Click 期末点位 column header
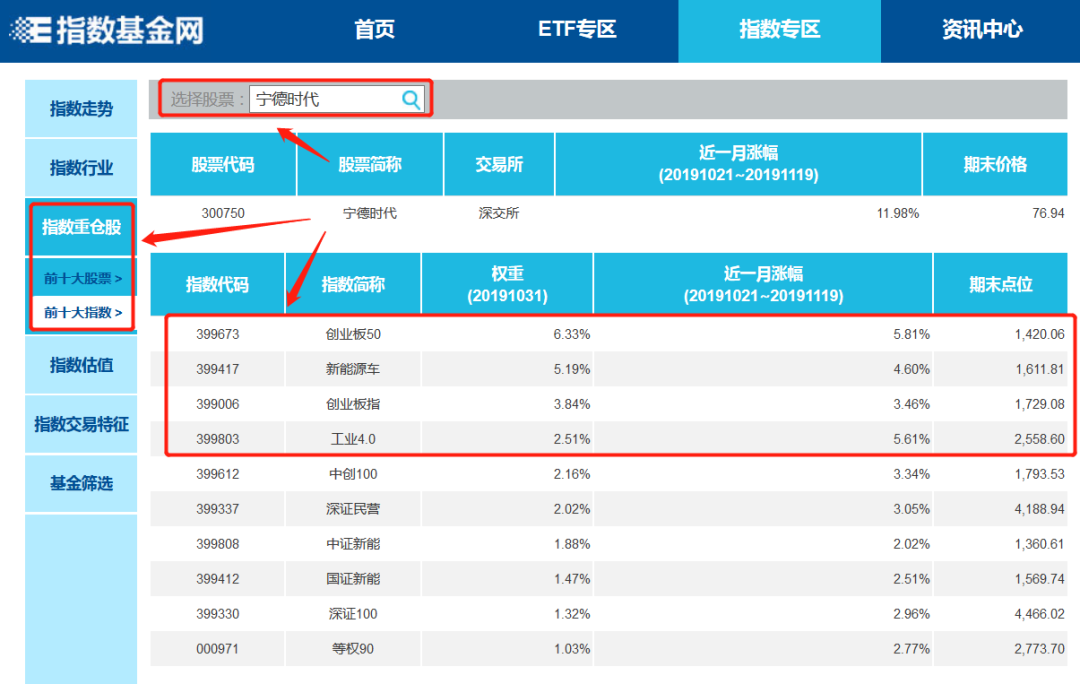Viewport: 1080px width, 684px height. (x=1001, y=284)
